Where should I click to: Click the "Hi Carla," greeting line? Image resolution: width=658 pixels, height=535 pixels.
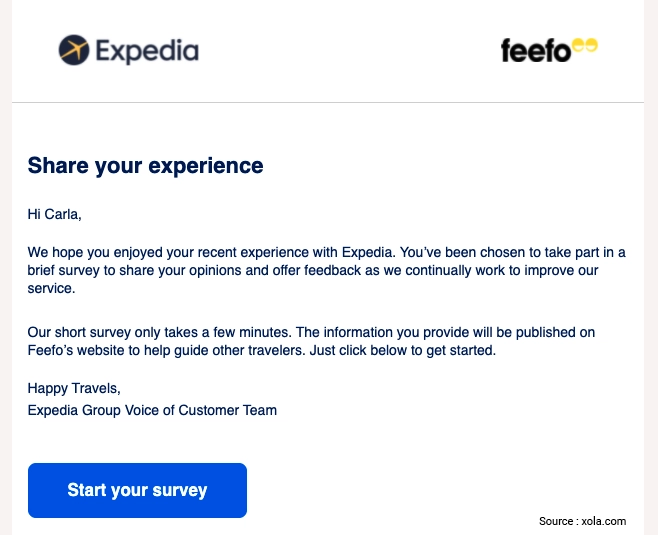[x=55, y=214]
